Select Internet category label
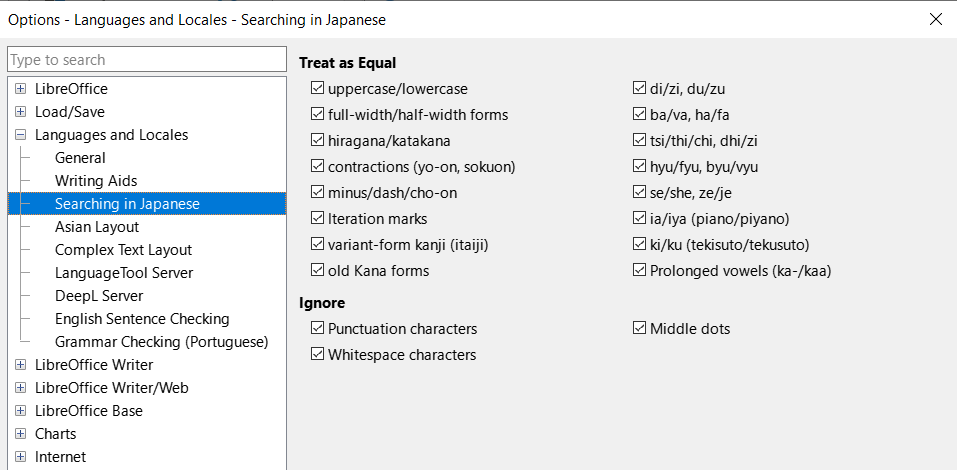 pos(60,457)
